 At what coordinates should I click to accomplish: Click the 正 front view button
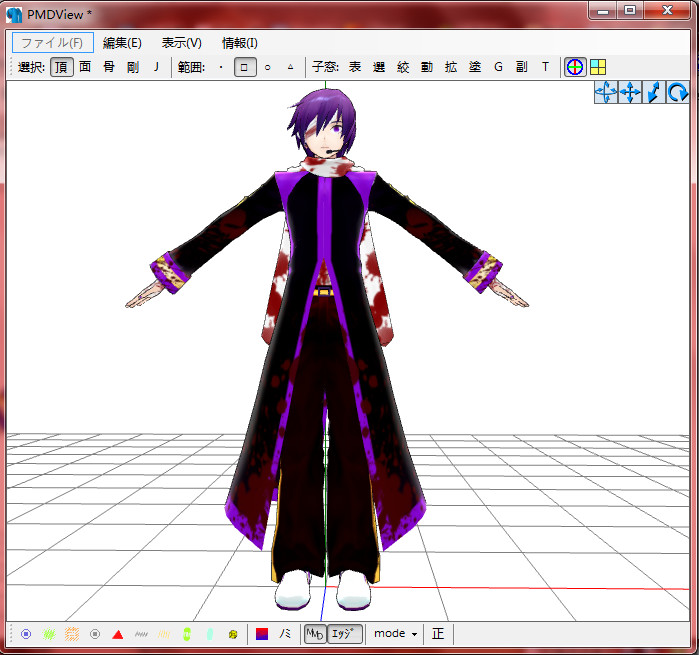pos(438,634)
